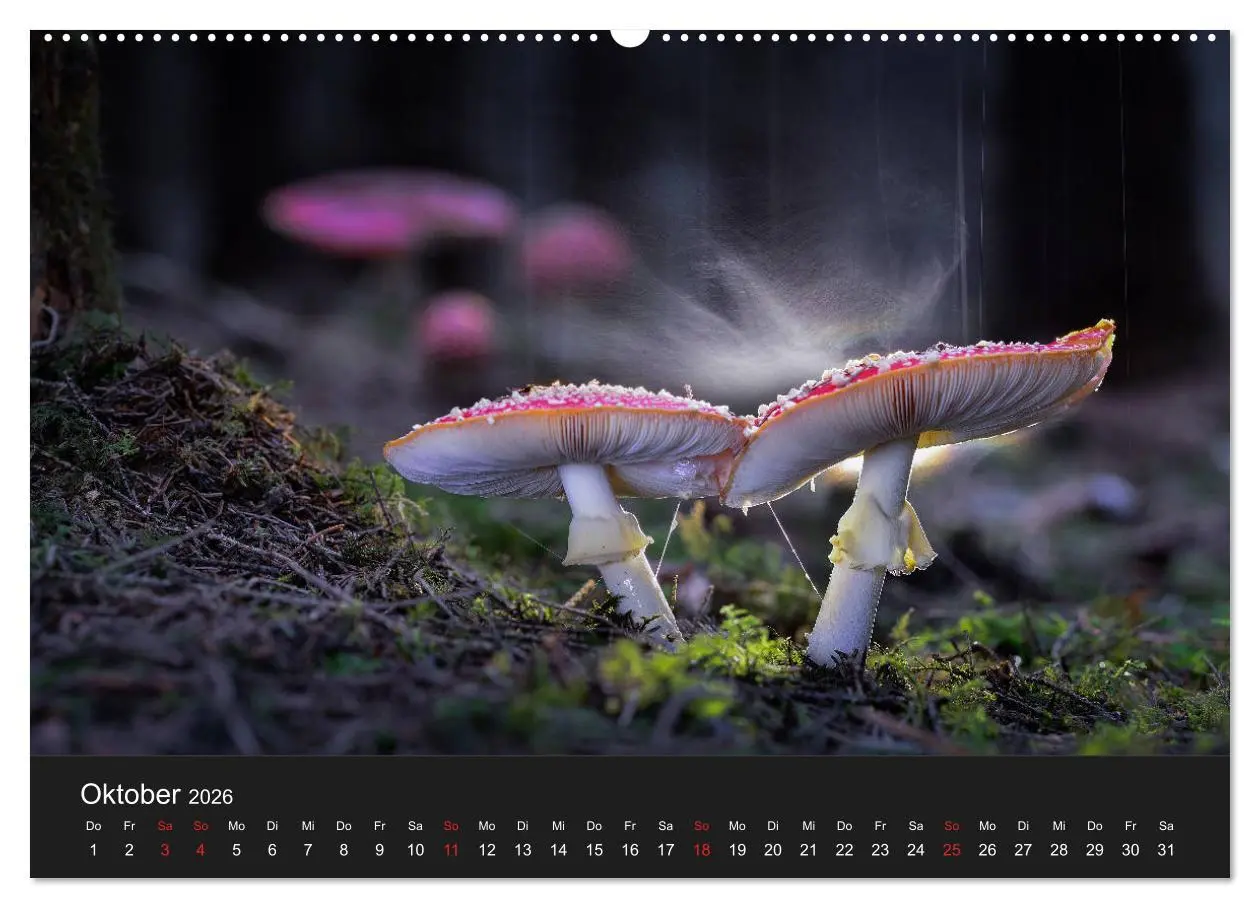
Task: Choose date 6 in the day strip
Action: click(272, 850)
